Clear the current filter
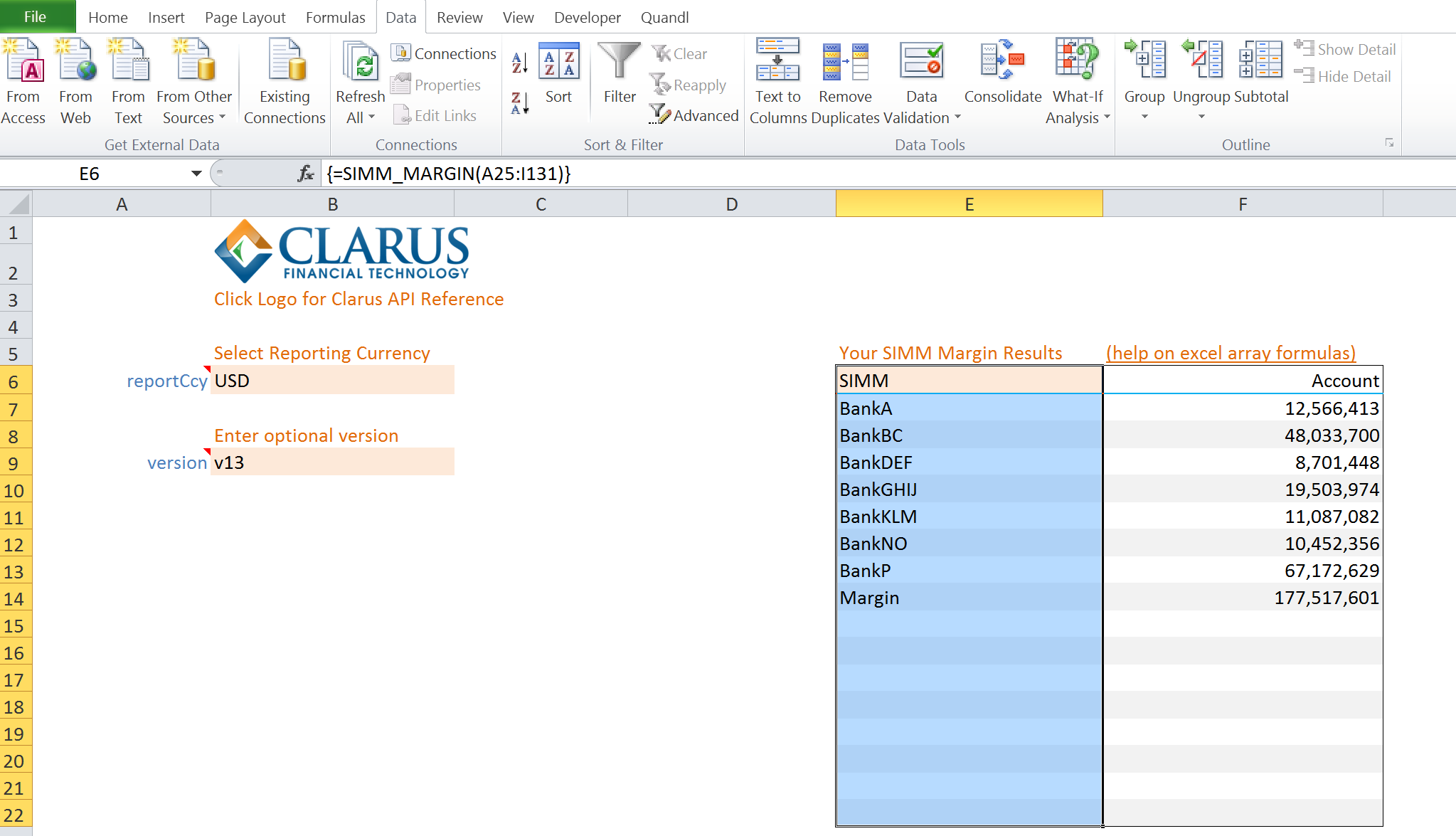Image resolution: width=1456 pixels, height=836 pixels. tap(679, 53)
